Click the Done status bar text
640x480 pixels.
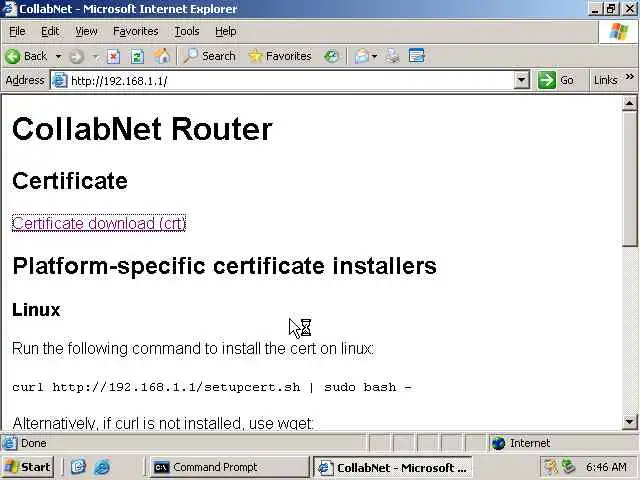point(33,443)
